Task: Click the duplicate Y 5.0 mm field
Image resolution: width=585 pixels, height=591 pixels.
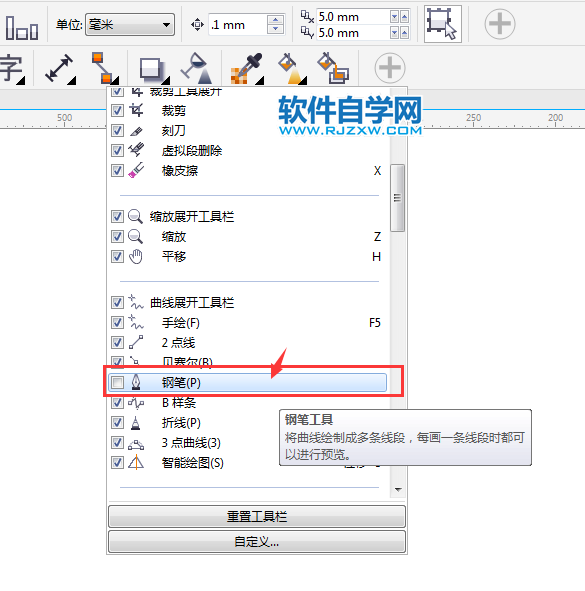Action: (352, 33)
